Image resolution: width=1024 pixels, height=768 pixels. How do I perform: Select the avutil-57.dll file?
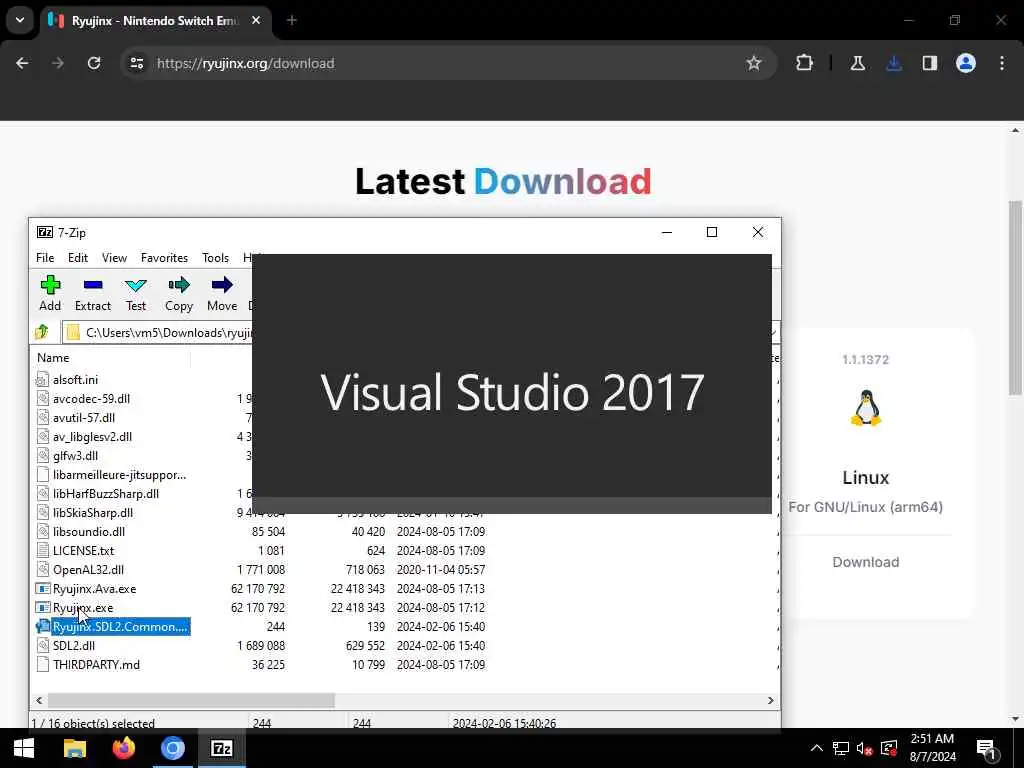(84, 417)
